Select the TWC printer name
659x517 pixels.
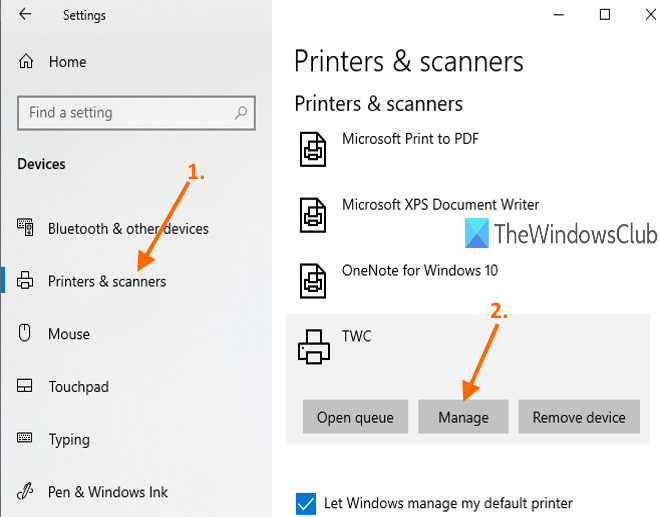pos(356,336)
